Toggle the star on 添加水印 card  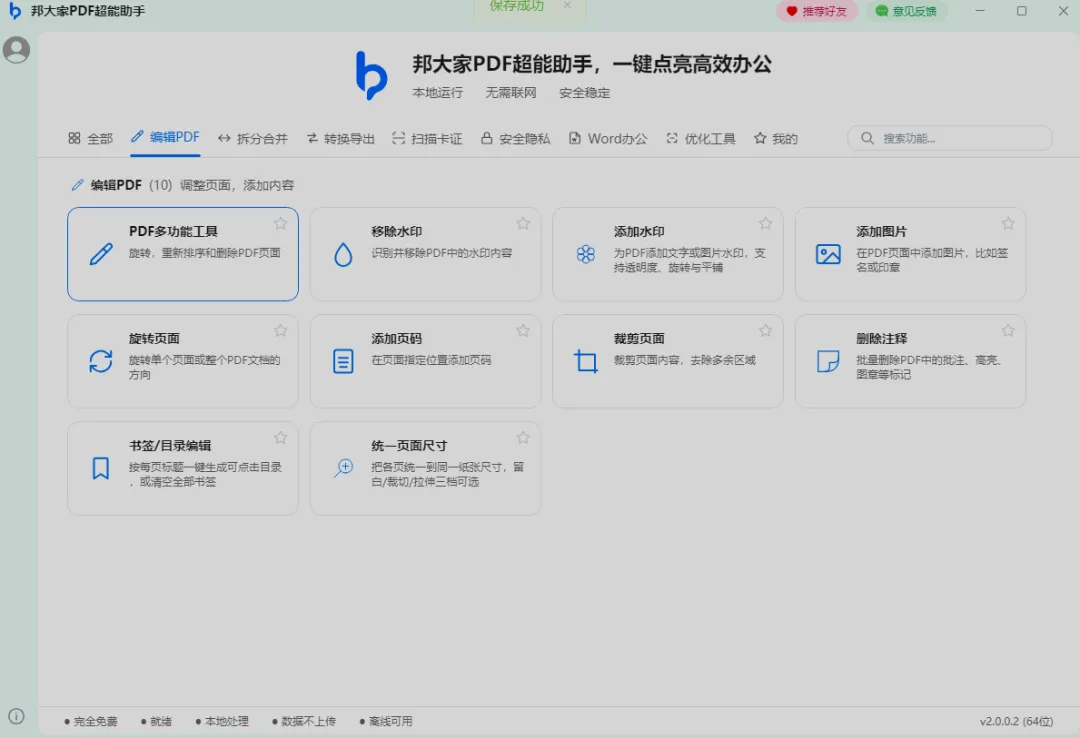point(765,223)
